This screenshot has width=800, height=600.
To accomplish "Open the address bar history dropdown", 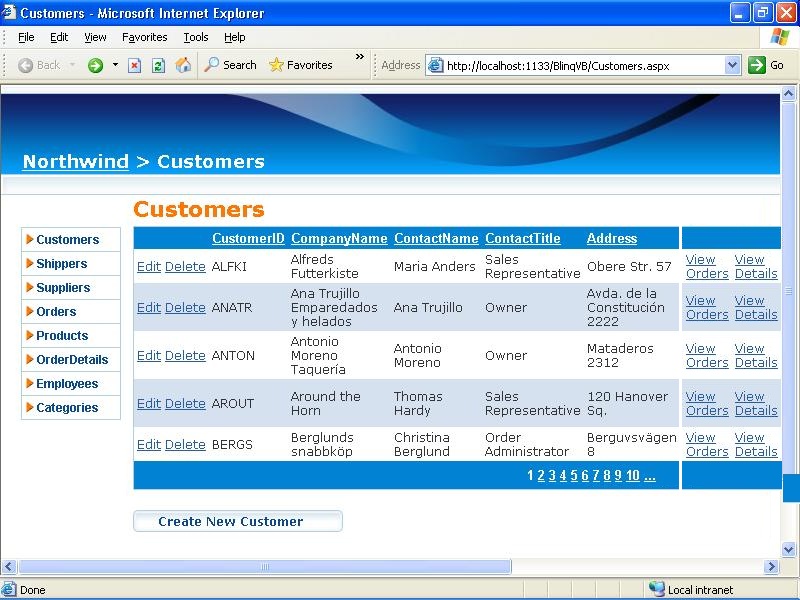I will (x=733, y=65).
